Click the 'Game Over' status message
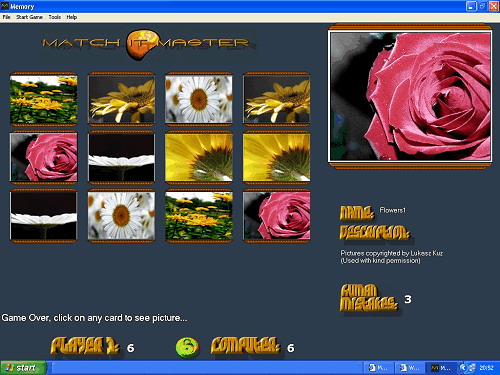Viewport: 500px width, 375px height. (94, 318)
